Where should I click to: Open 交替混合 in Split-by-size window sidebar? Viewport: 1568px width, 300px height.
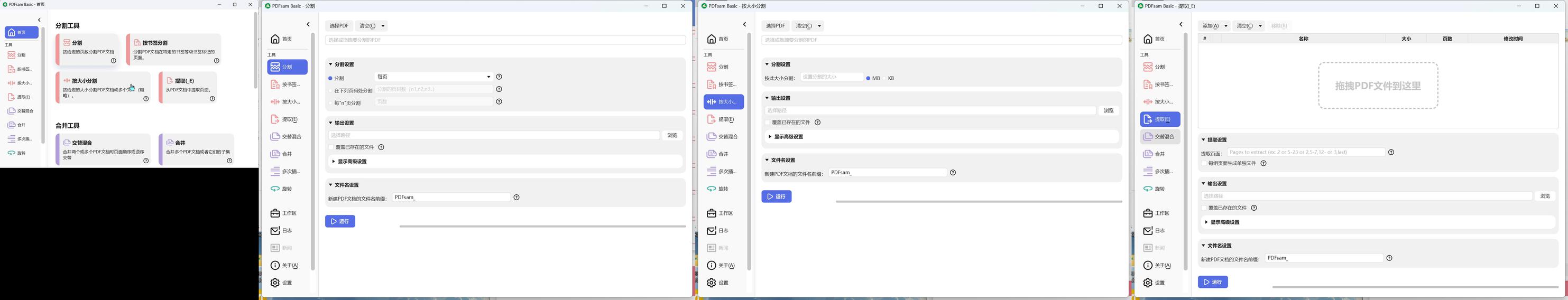click(724, 137)
